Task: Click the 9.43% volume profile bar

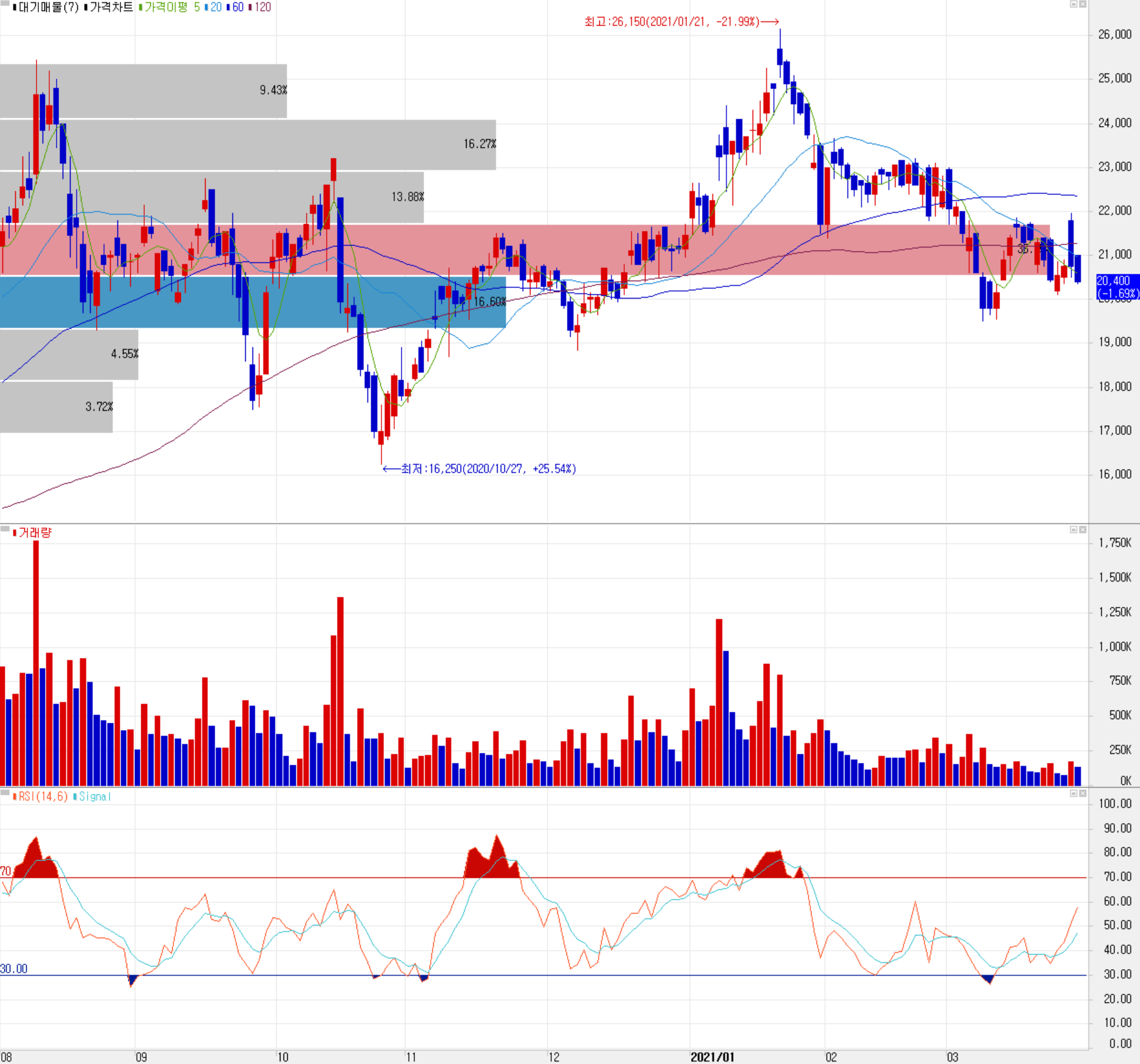Action: point(143,91)
